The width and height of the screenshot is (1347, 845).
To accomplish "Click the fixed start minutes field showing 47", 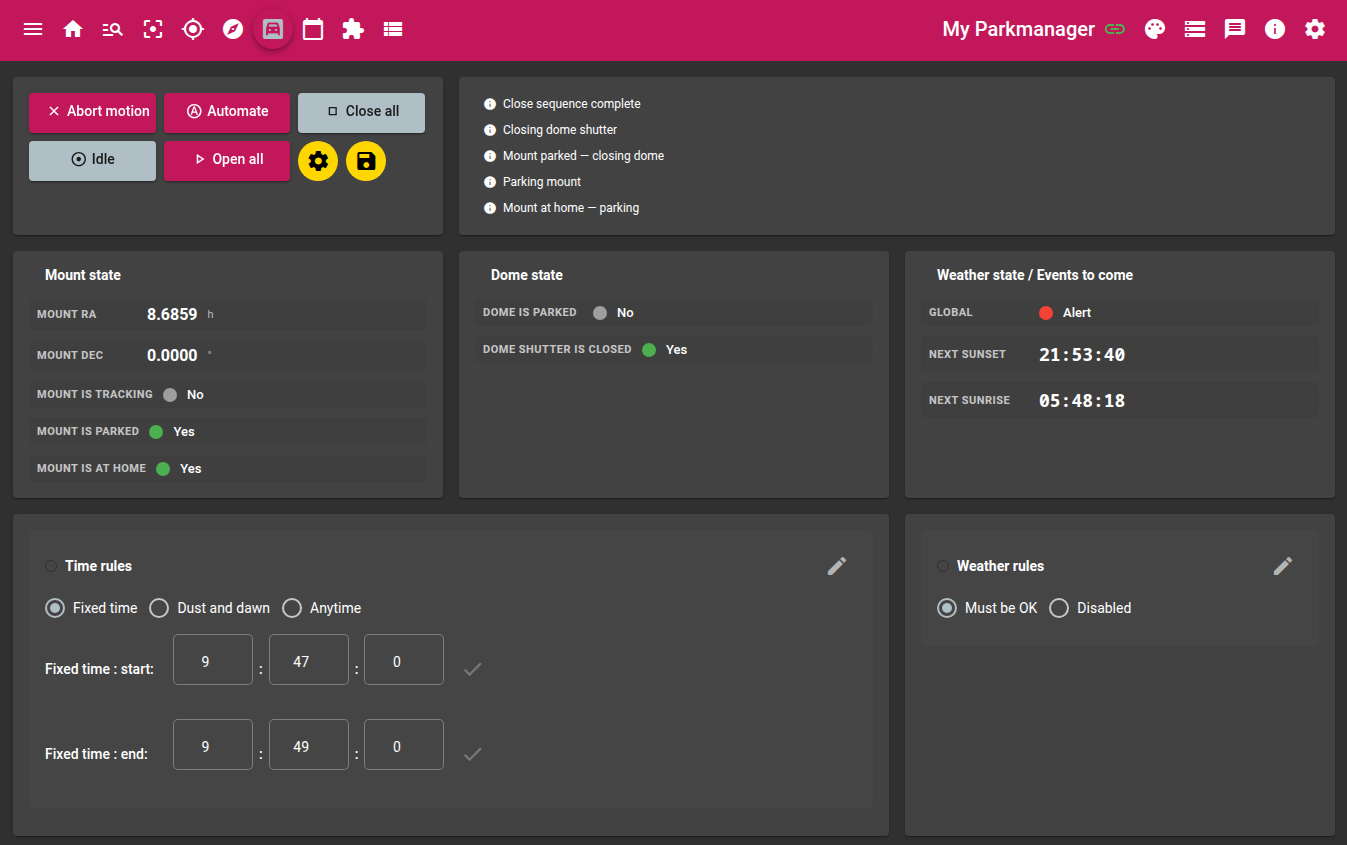I will pyautogui.click(x=309, y=660).
